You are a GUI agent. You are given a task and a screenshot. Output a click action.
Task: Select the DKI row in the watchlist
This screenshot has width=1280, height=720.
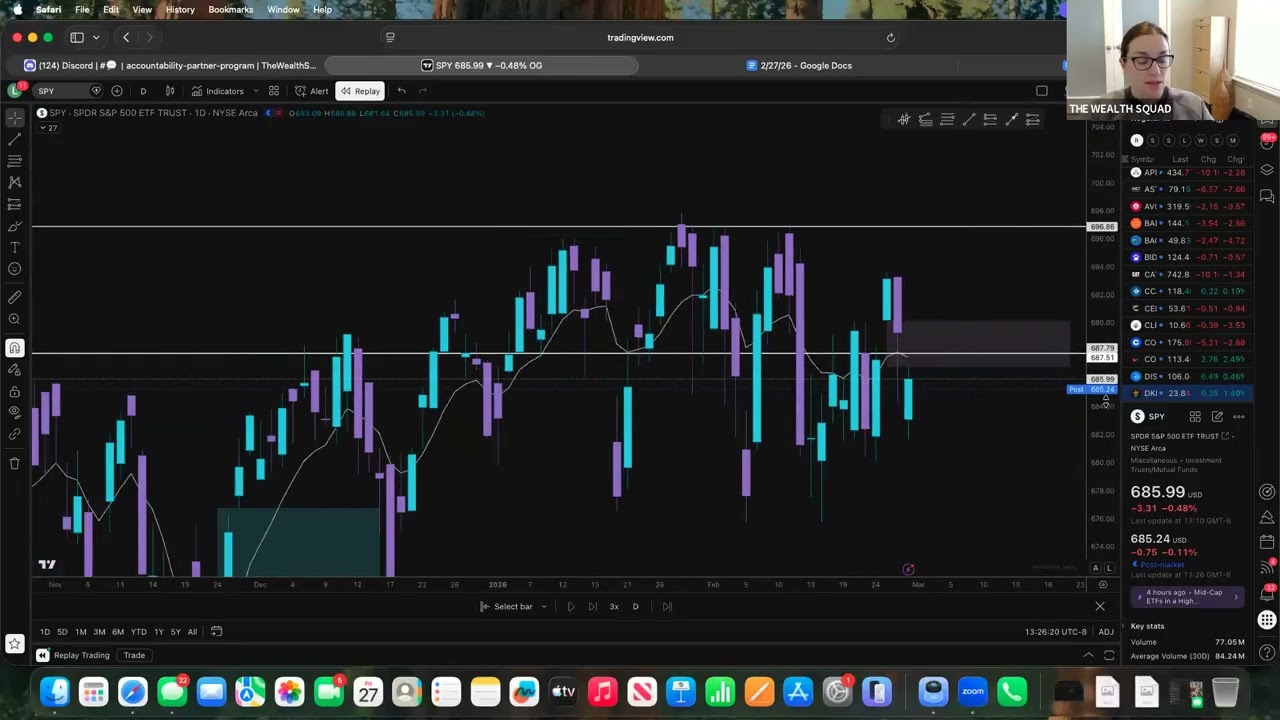[x=1188, y=393]
